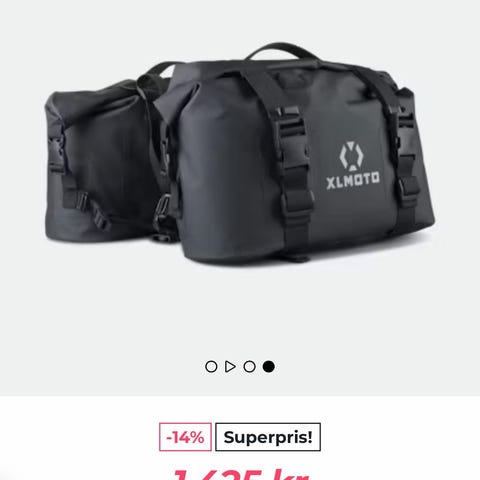Screen dimensions: 480x480
Task: Select the filled black gallery indicator dot
Action: (269, 367)
